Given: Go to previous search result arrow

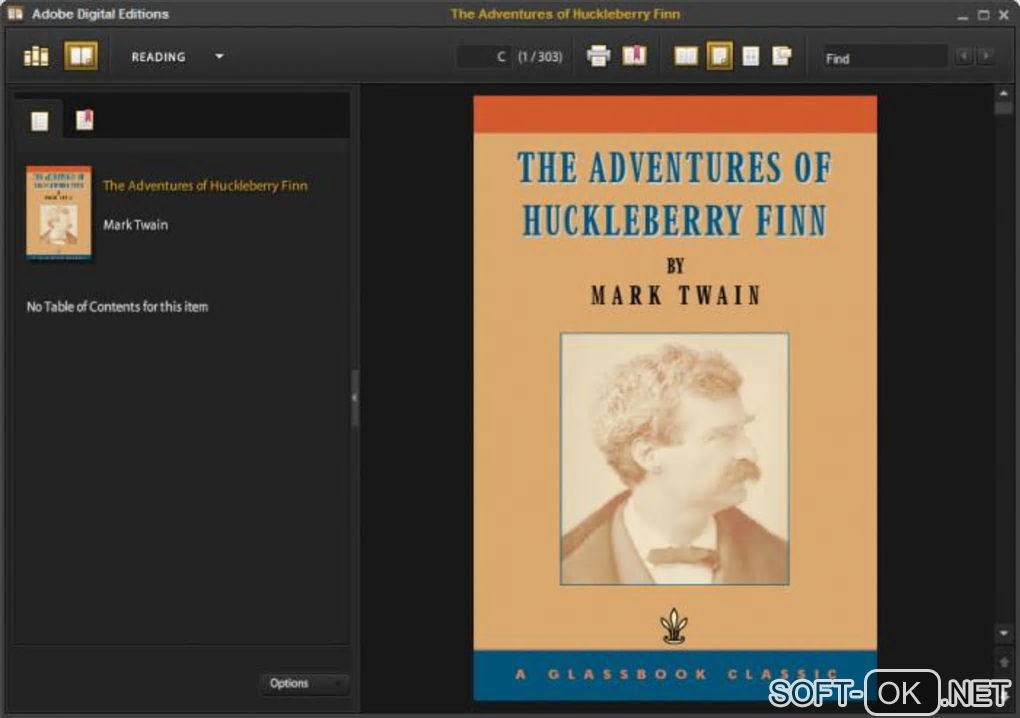Looking at the screenshot, I should coord(964,57).
